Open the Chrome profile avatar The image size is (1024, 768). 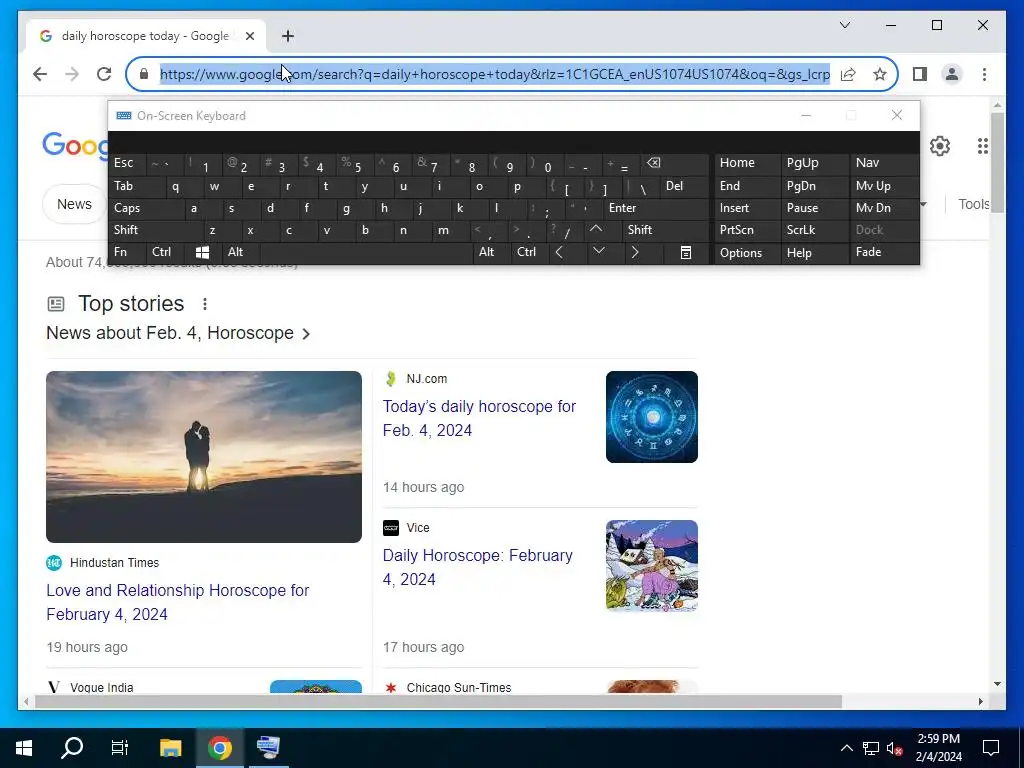click(952, 74)
